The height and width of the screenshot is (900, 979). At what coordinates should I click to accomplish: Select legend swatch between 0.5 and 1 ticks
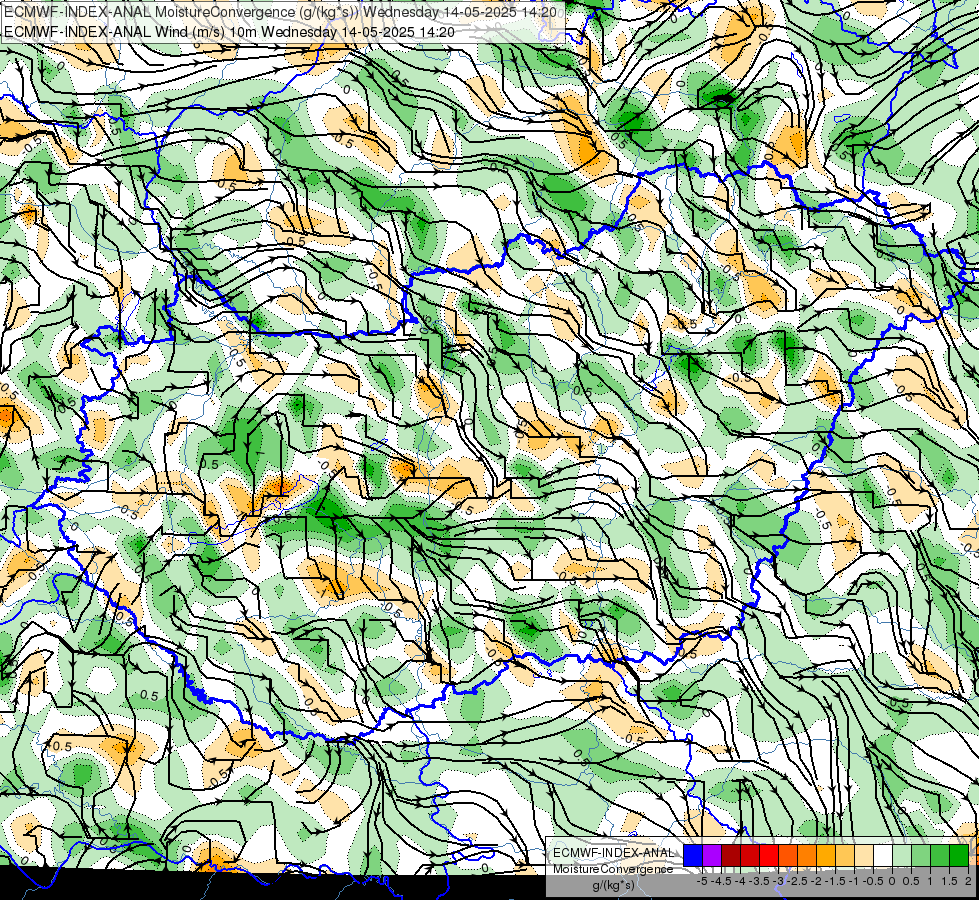click(x=921, y=855)
